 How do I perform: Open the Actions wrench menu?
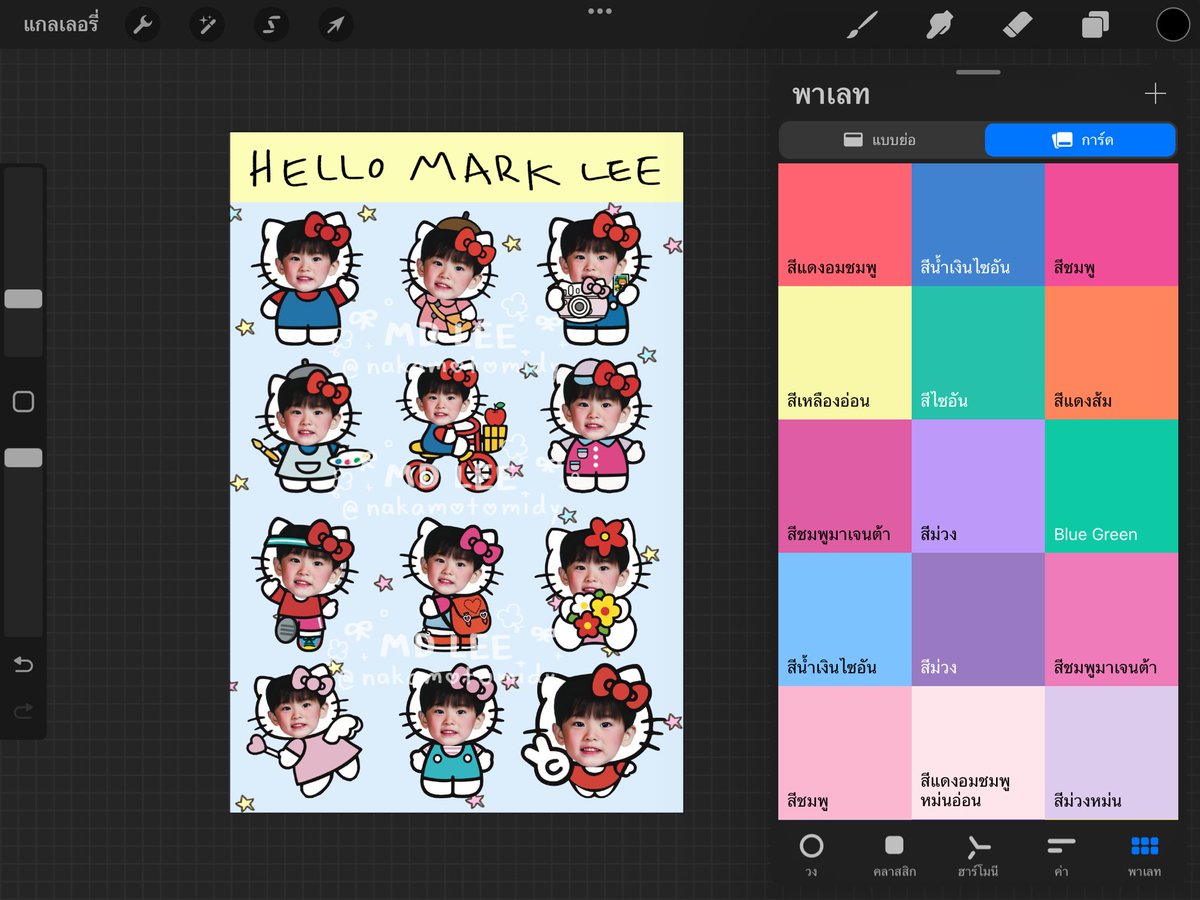pos(143,24)
